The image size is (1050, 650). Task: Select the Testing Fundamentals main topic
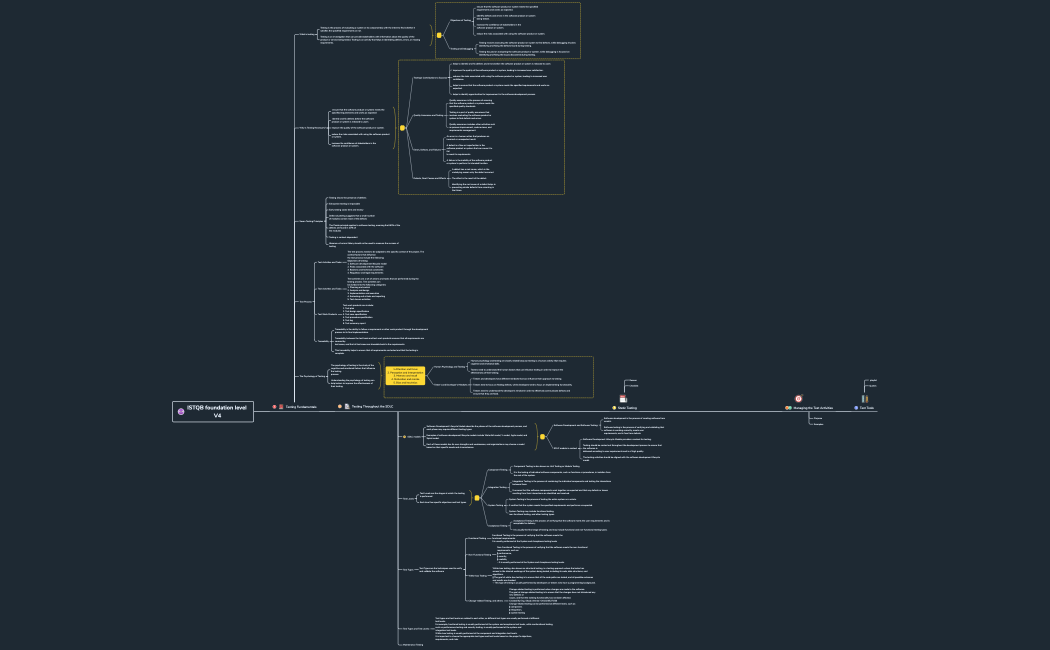click(x=301, y=407)
